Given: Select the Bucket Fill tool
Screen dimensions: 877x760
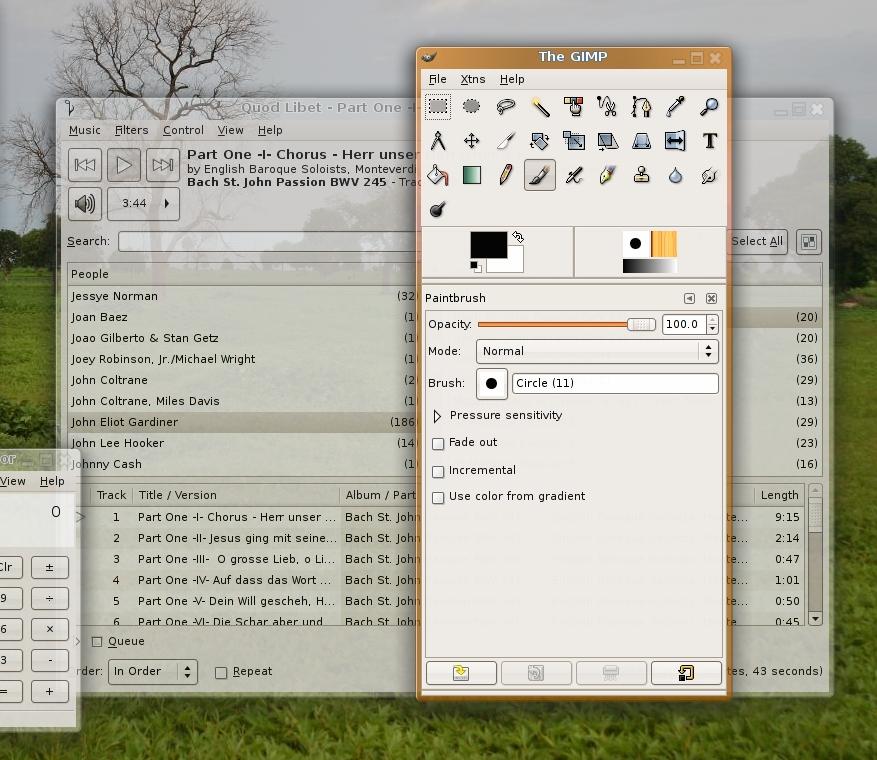Looking at the screenshot, I should pos(438,176).
